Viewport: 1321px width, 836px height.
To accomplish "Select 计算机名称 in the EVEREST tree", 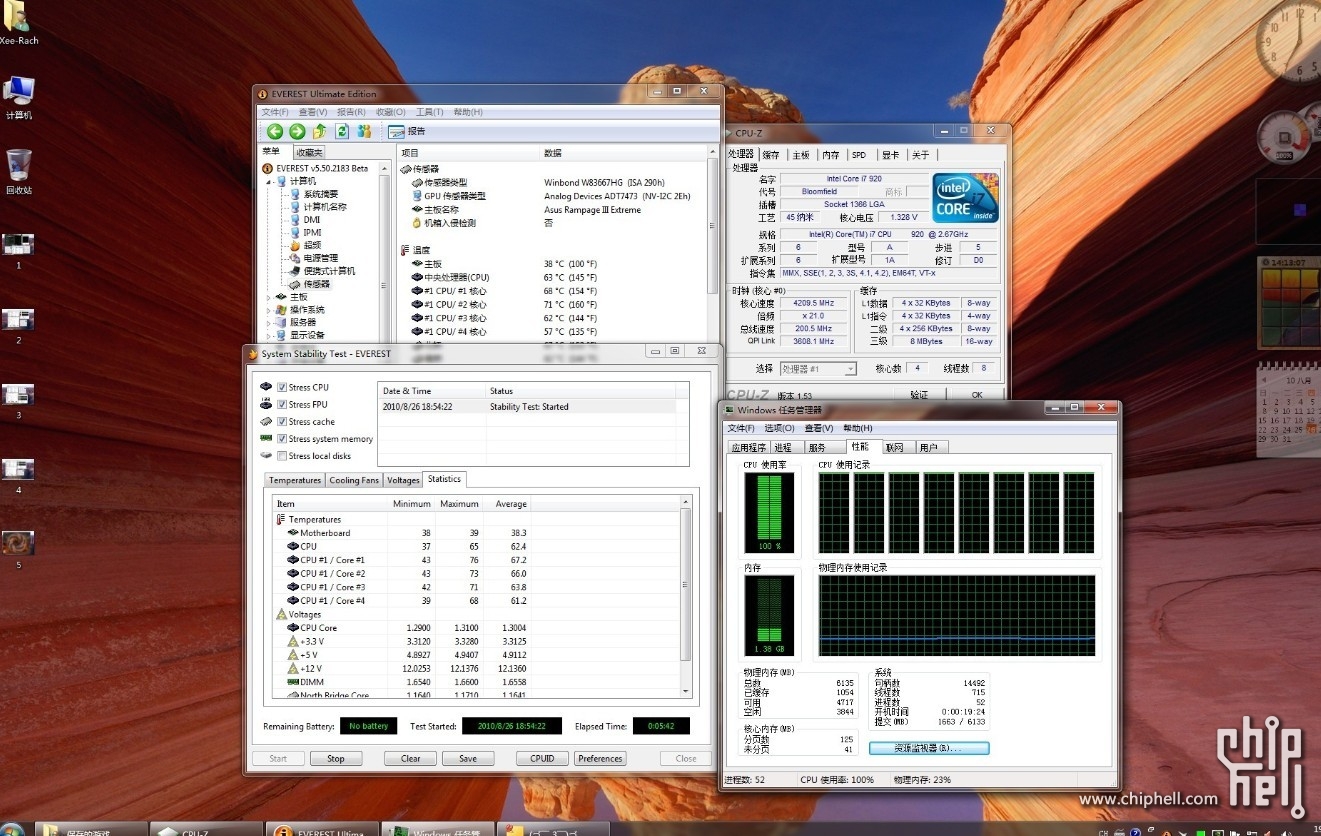I will [x=325, y=207].
